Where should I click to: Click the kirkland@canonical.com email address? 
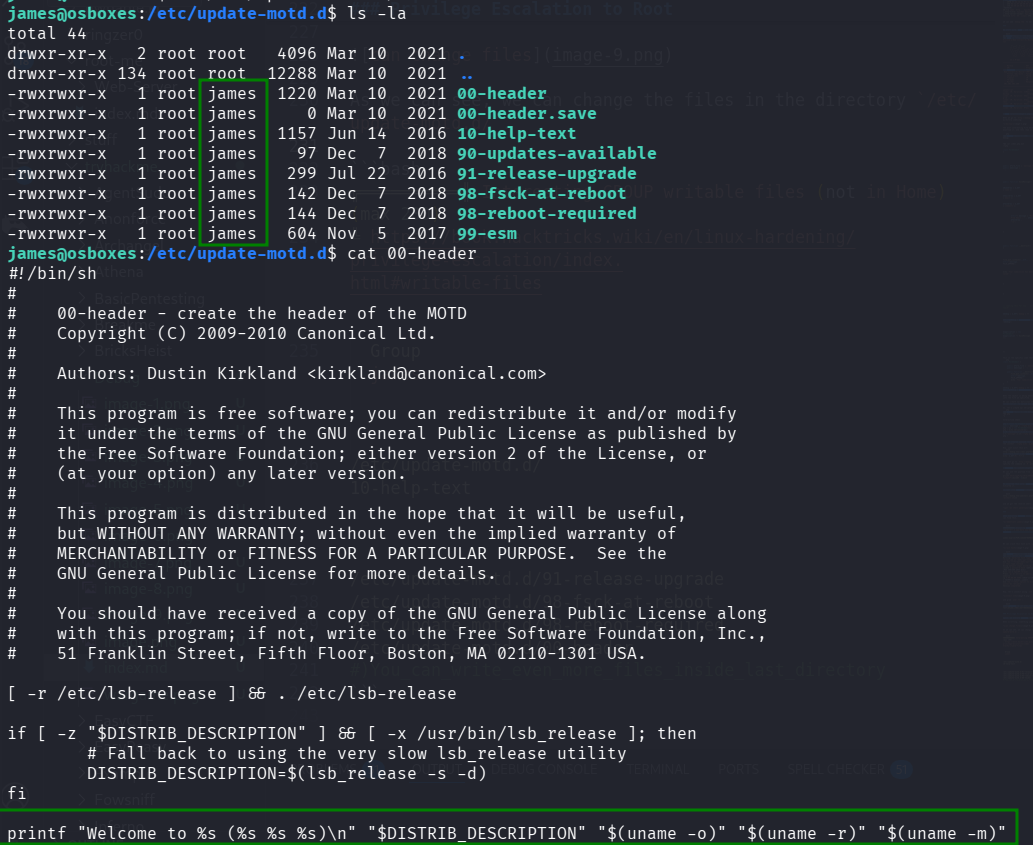pyautogui.click(x=462, y=373)
